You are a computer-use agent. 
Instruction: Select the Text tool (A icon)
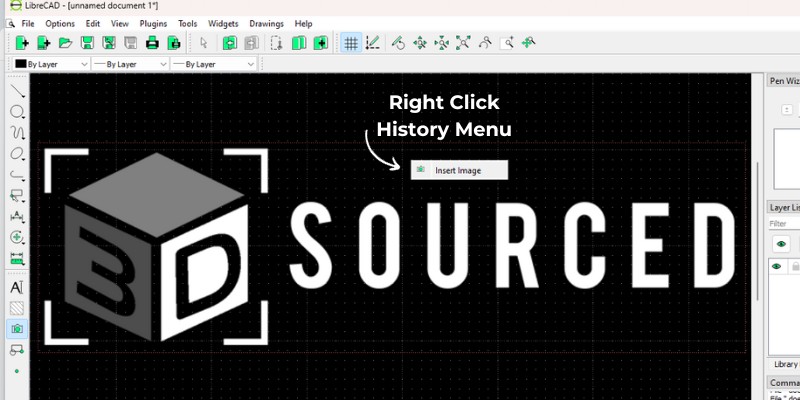[17, 287]
